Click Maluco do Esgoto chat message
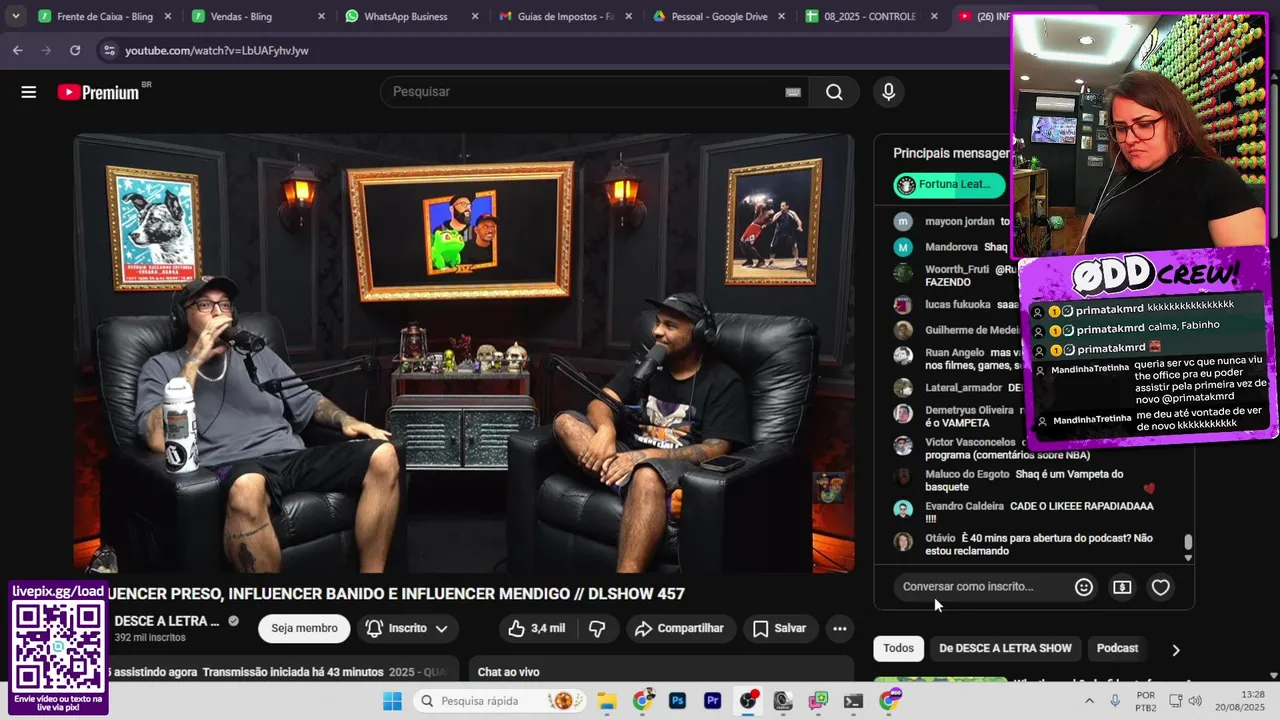Viewport: 1280px width, 720px height. pos(1024,480)
